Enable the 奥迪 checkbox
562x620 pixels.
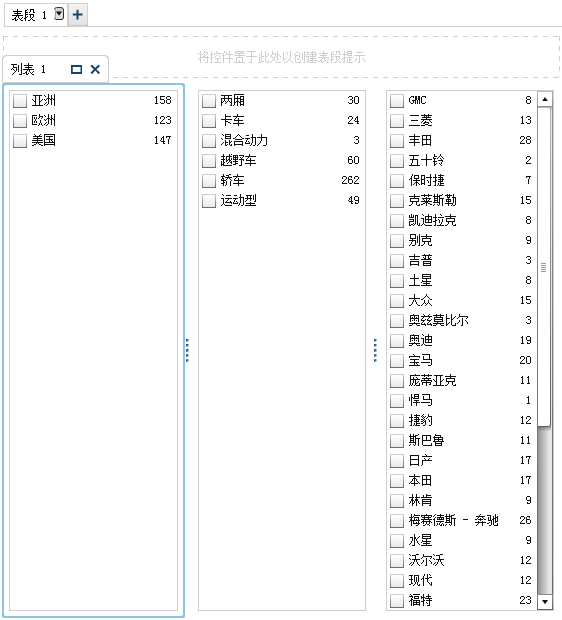coord(397,340)
